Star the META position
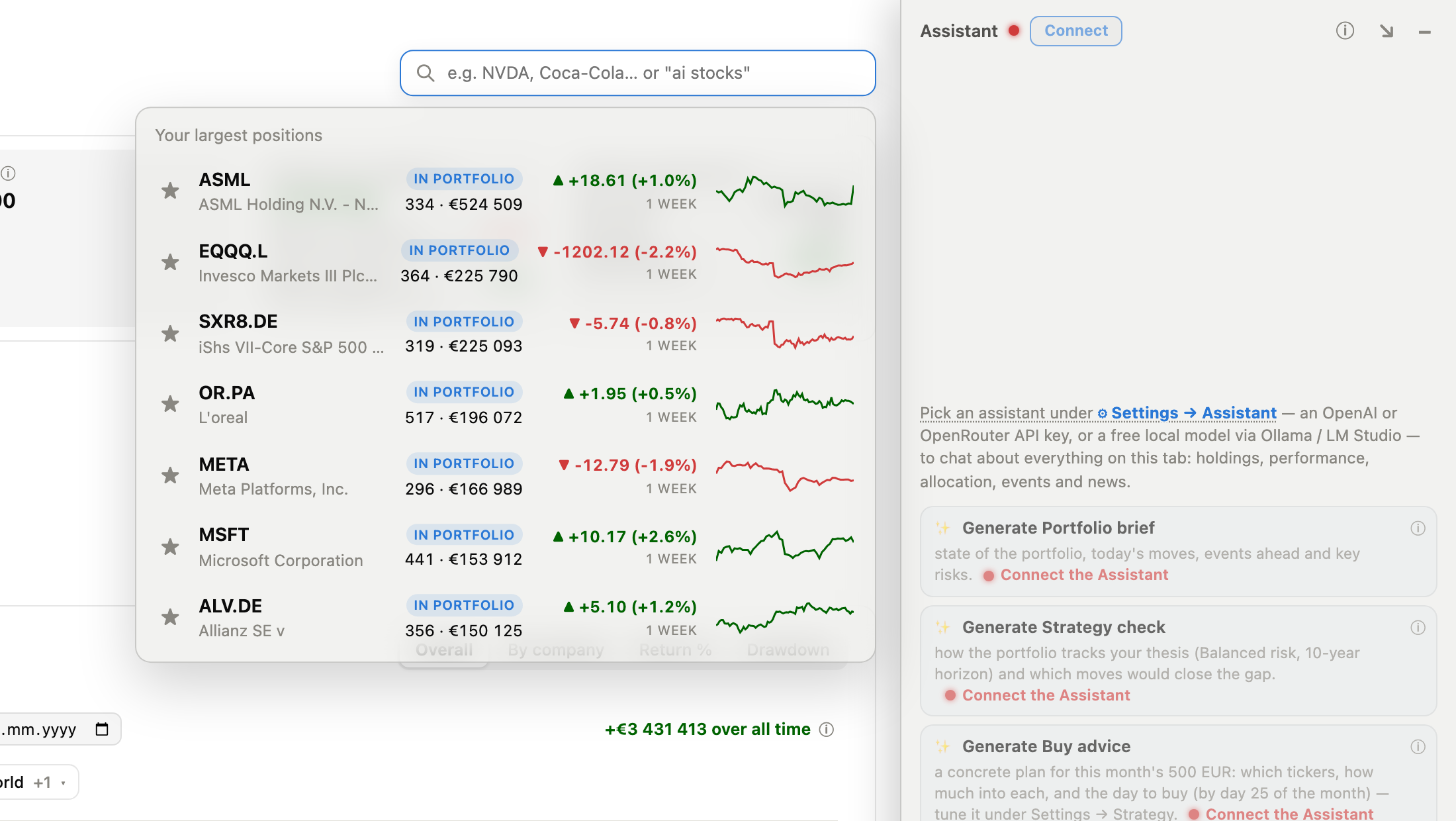1456x821 pixels. [170, 476]
